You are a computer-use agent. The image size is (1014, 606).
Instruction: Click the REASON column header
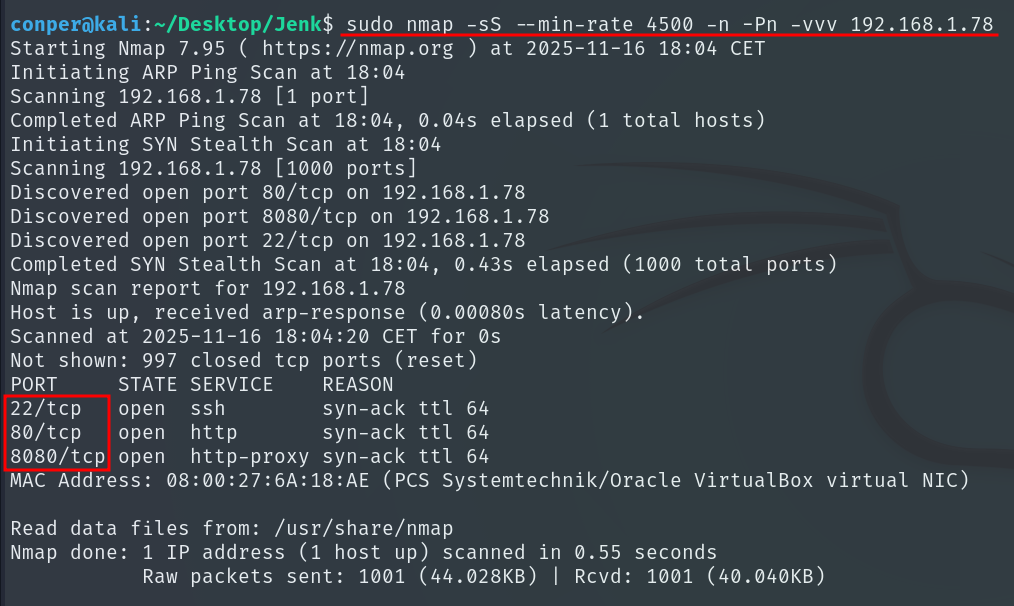[x=357, y=384]
